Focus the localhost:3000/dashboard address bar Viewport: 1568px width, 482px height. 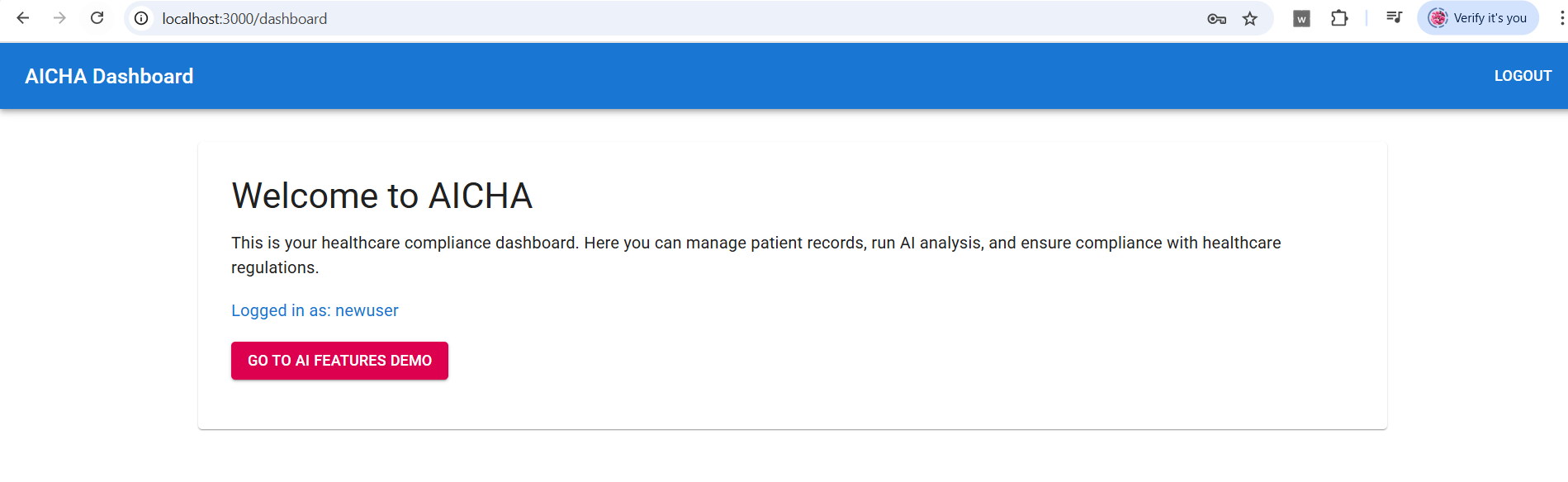coord(661,18)
